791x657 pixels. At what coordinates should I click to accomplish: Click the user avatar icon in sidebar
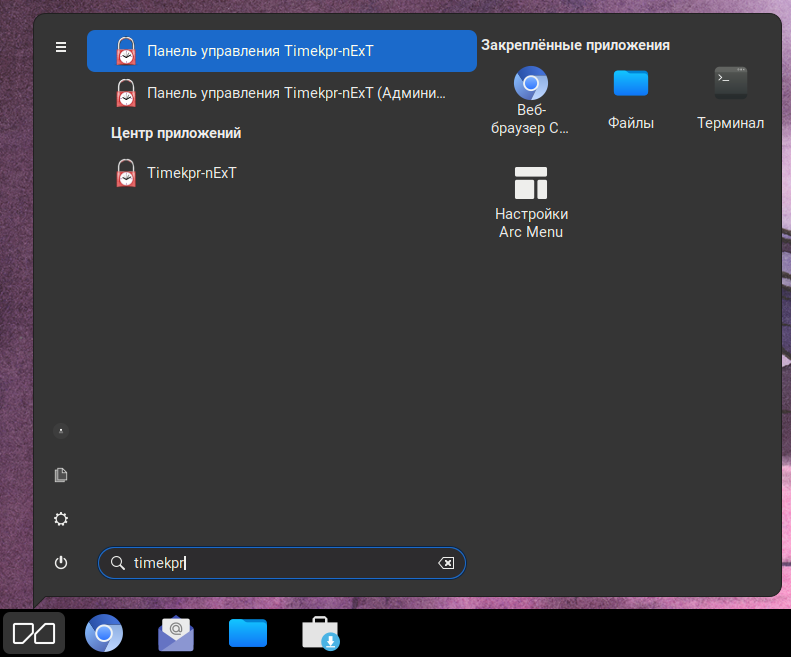61,430
